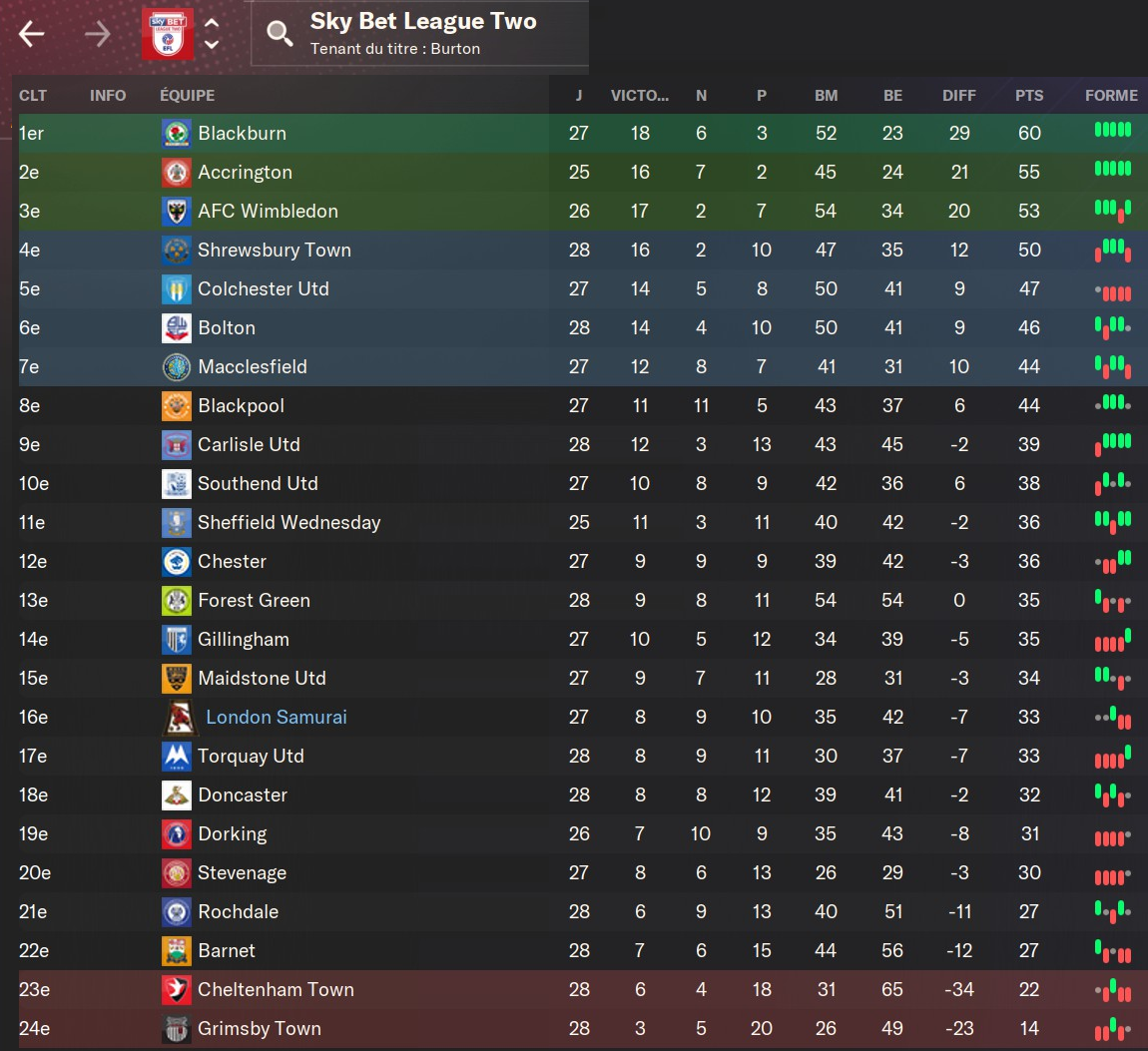Sort by the FORME column header
The image size is (1148, 1051).
1111,96
